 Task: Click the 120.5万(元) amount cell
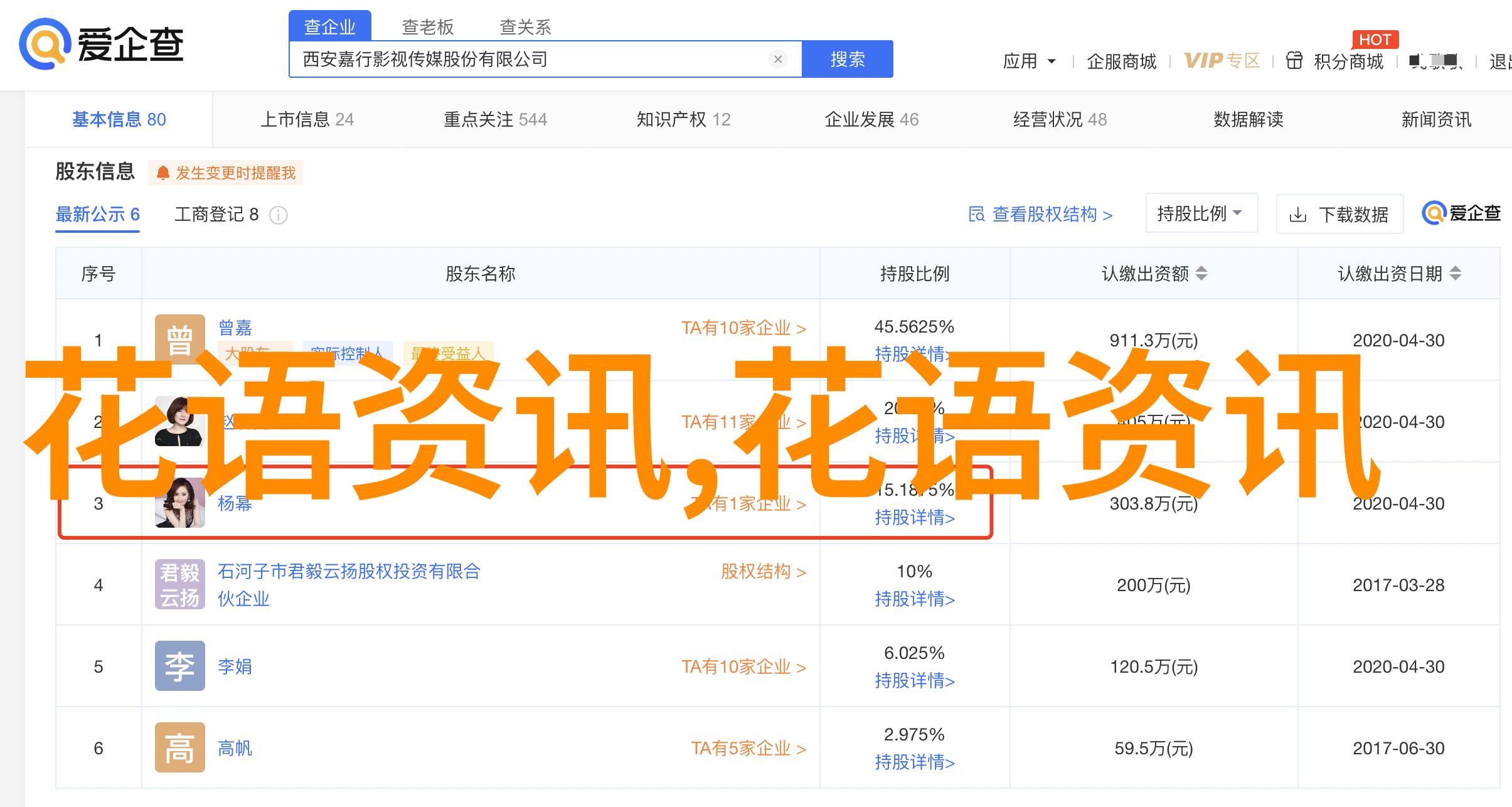click(x=1154, y=666)
